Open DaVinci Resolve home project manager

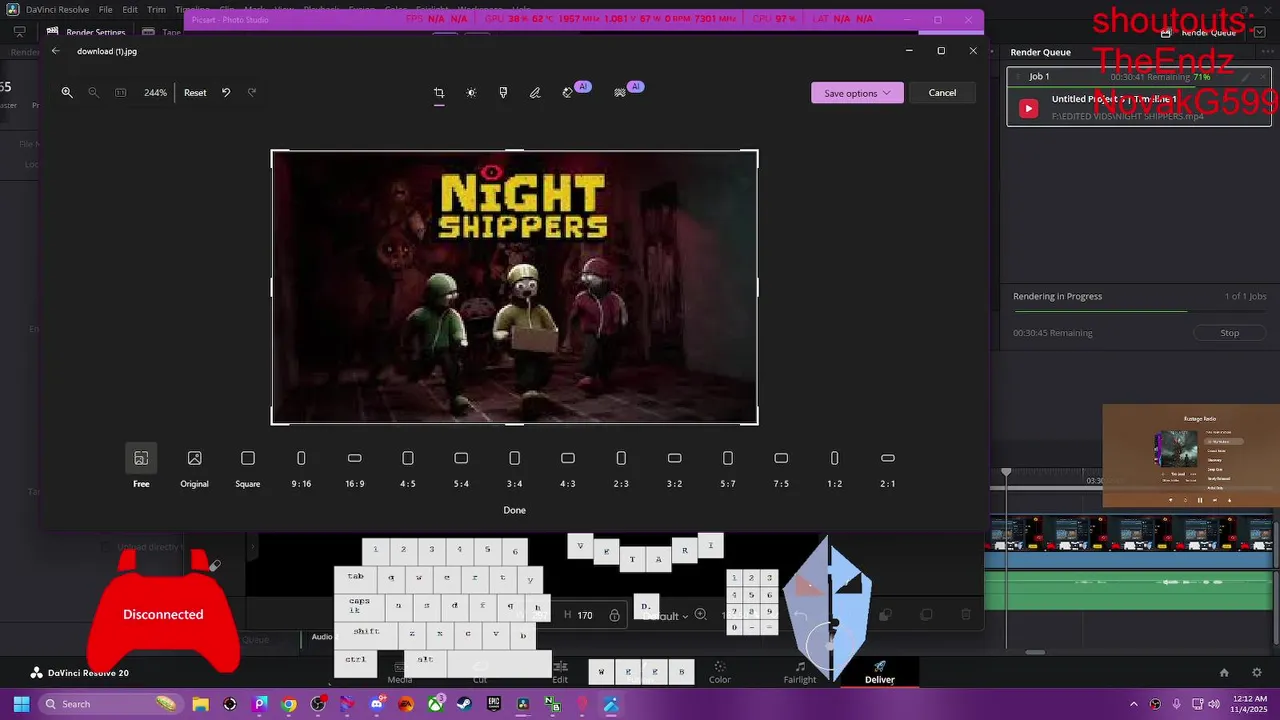tap(1224, 673)
